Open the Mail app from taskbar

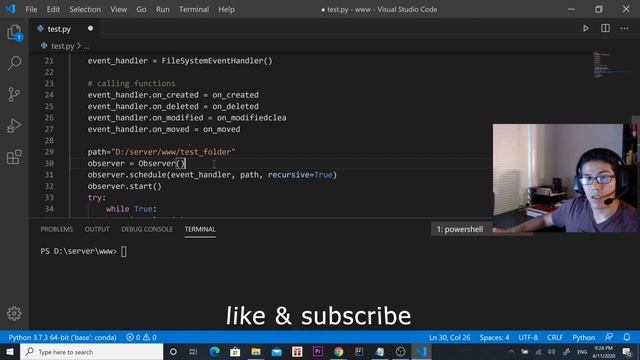click(x=277, y=351)
